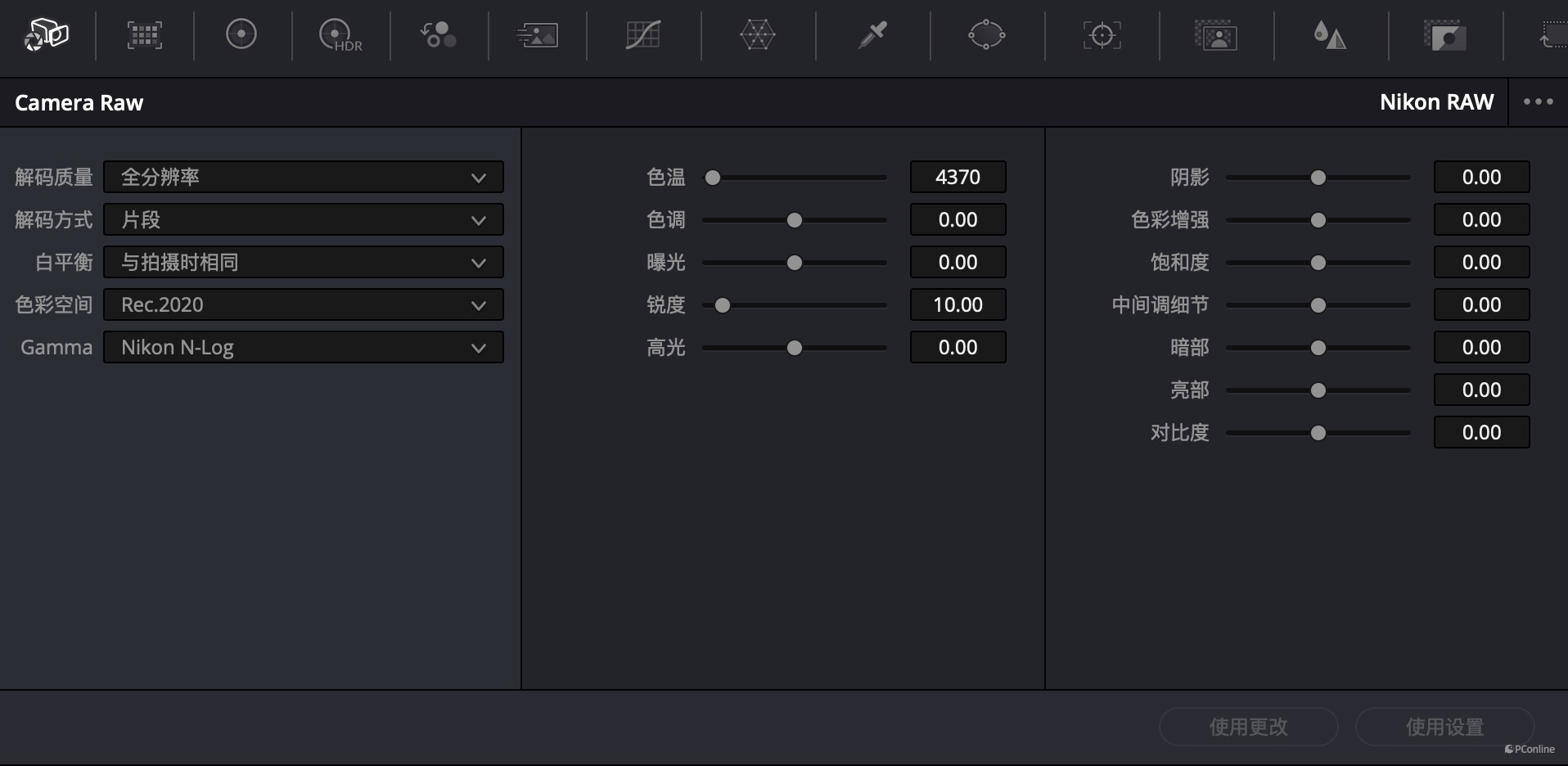Click the 使用设置 button

click(x=1444, y=727)
